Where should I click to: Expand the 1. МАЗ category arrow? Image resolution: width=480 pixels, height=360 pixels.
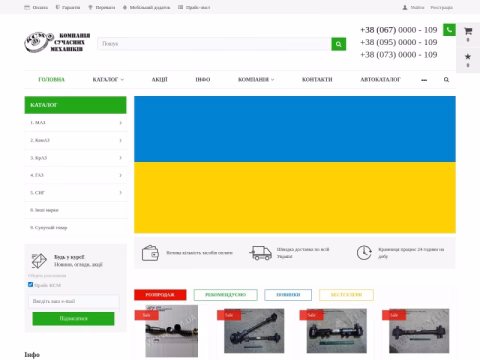point(121,123)
